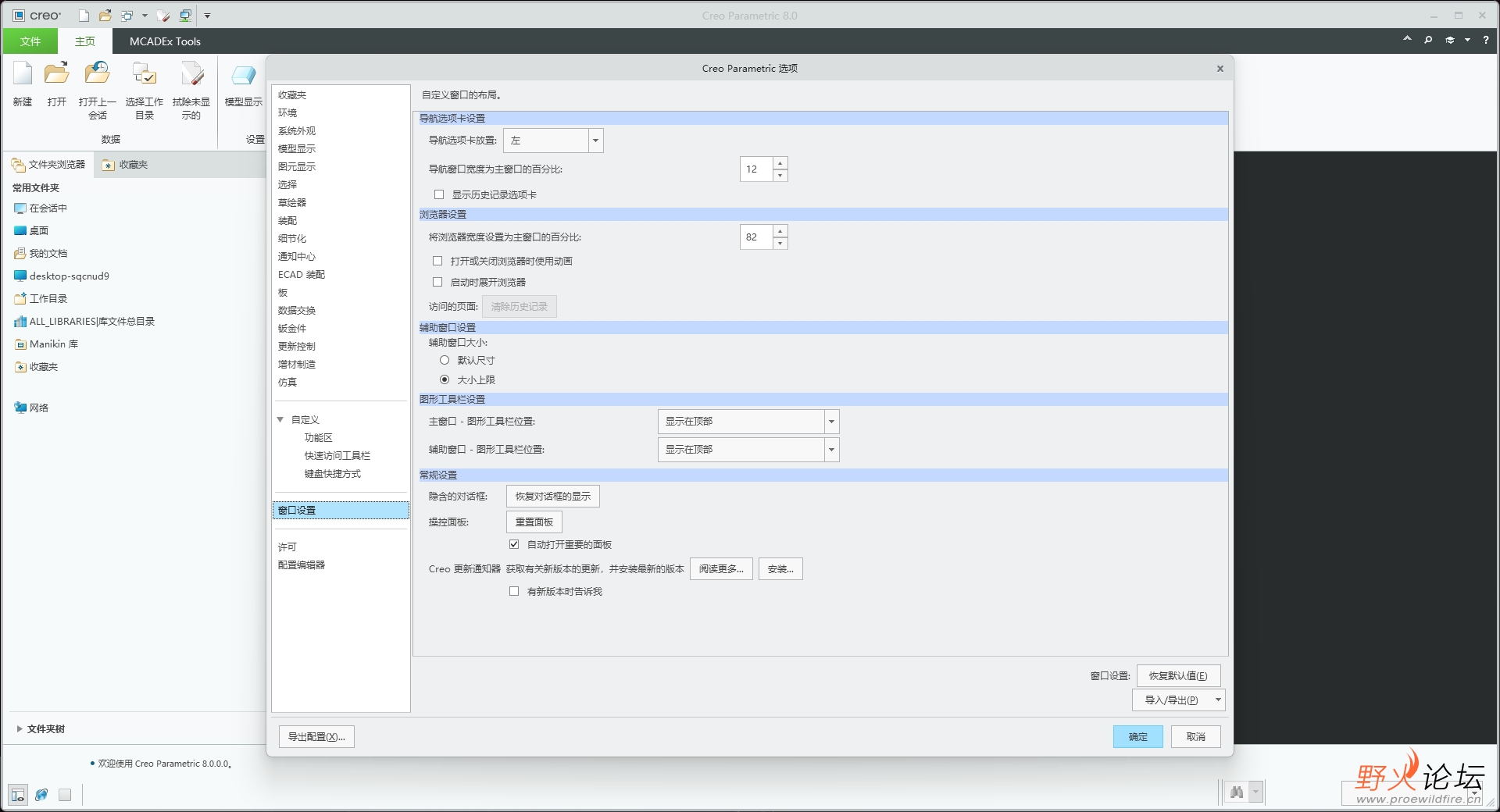Toggle the navigator display icon in status bar
Screen dimensions: 1500x812
click(x=18, y=795)
